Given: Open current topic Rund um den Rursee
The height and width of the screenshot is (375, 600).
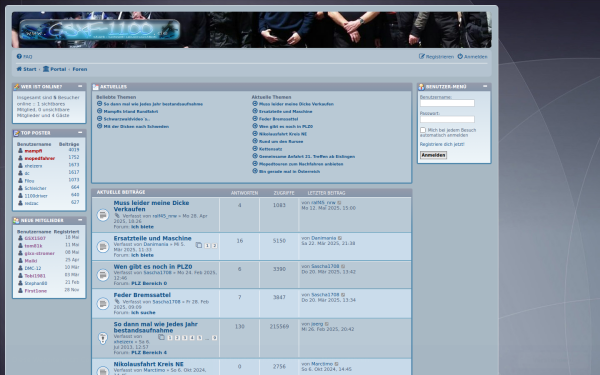Looking at the screenshot, I should tap(281, 142).
